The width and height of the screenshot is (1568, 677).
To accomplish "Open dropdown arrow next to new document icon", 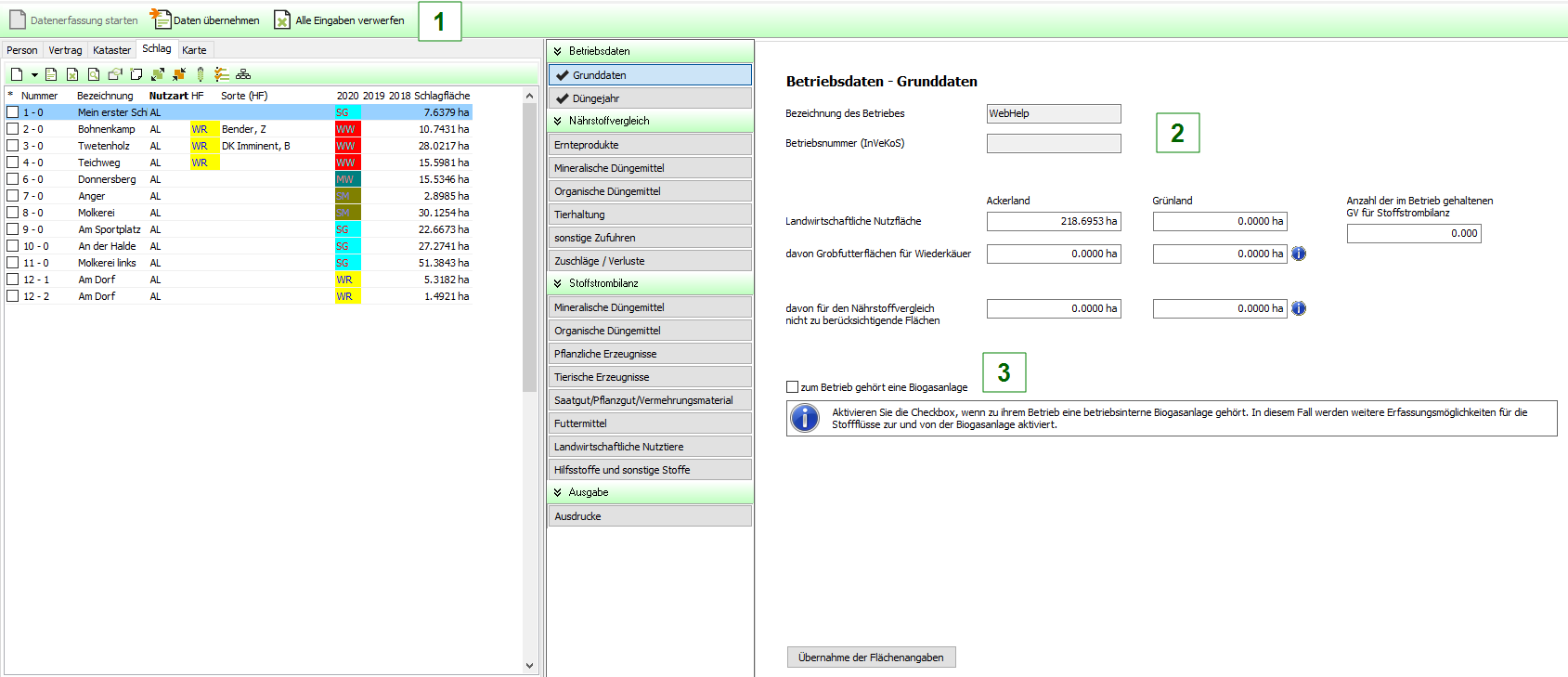I will [34, 75].
